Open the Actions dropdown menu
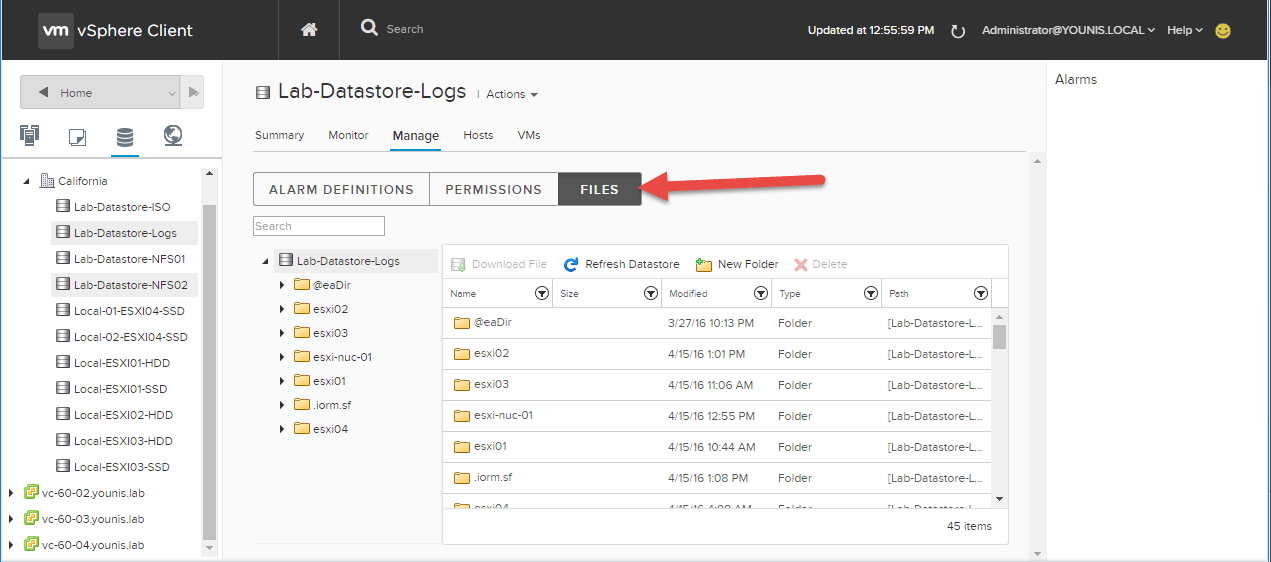1271x562 pixels. click(x=512, y=94)
